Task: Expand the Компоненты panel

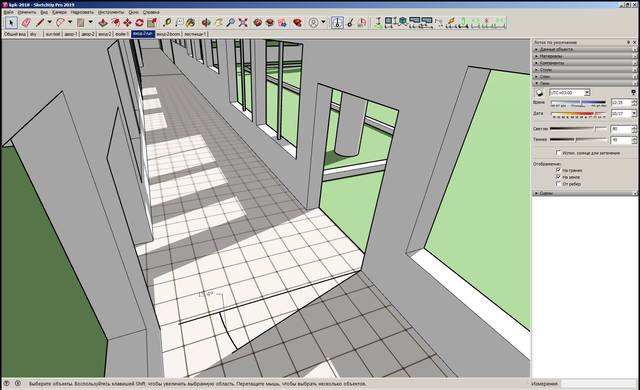Action: pos(585,63)
